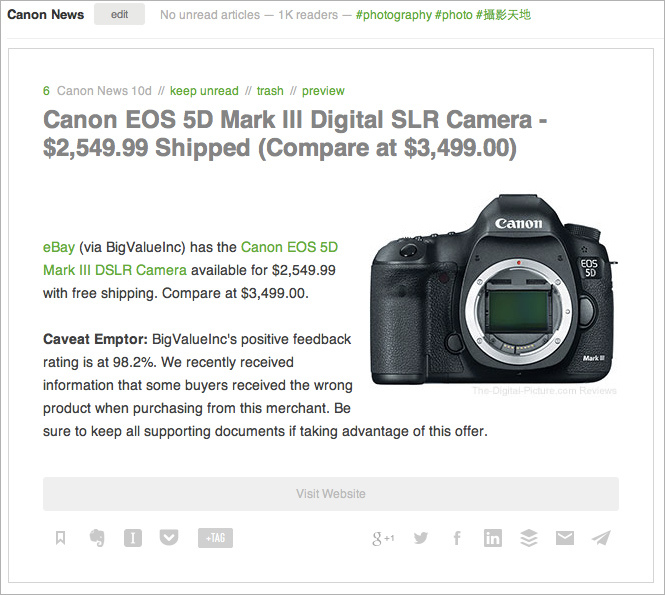This screenshot has width=665, height=595.
Task: Send article to Instapaper icon
Action: 133,538
